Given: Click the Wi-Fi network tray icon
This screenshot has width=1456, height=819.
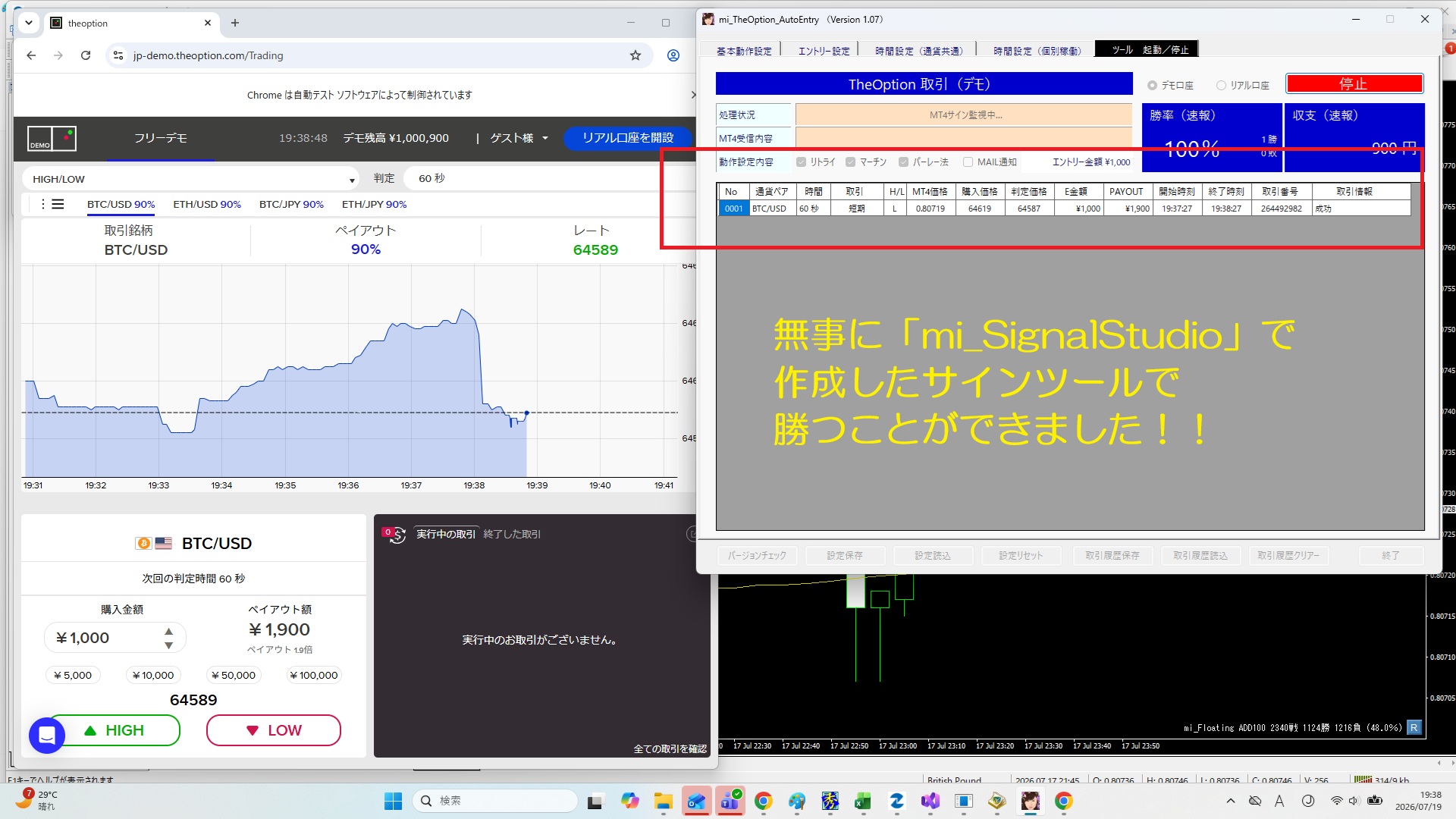Looking at the screenshot, I should [1336, 801].
